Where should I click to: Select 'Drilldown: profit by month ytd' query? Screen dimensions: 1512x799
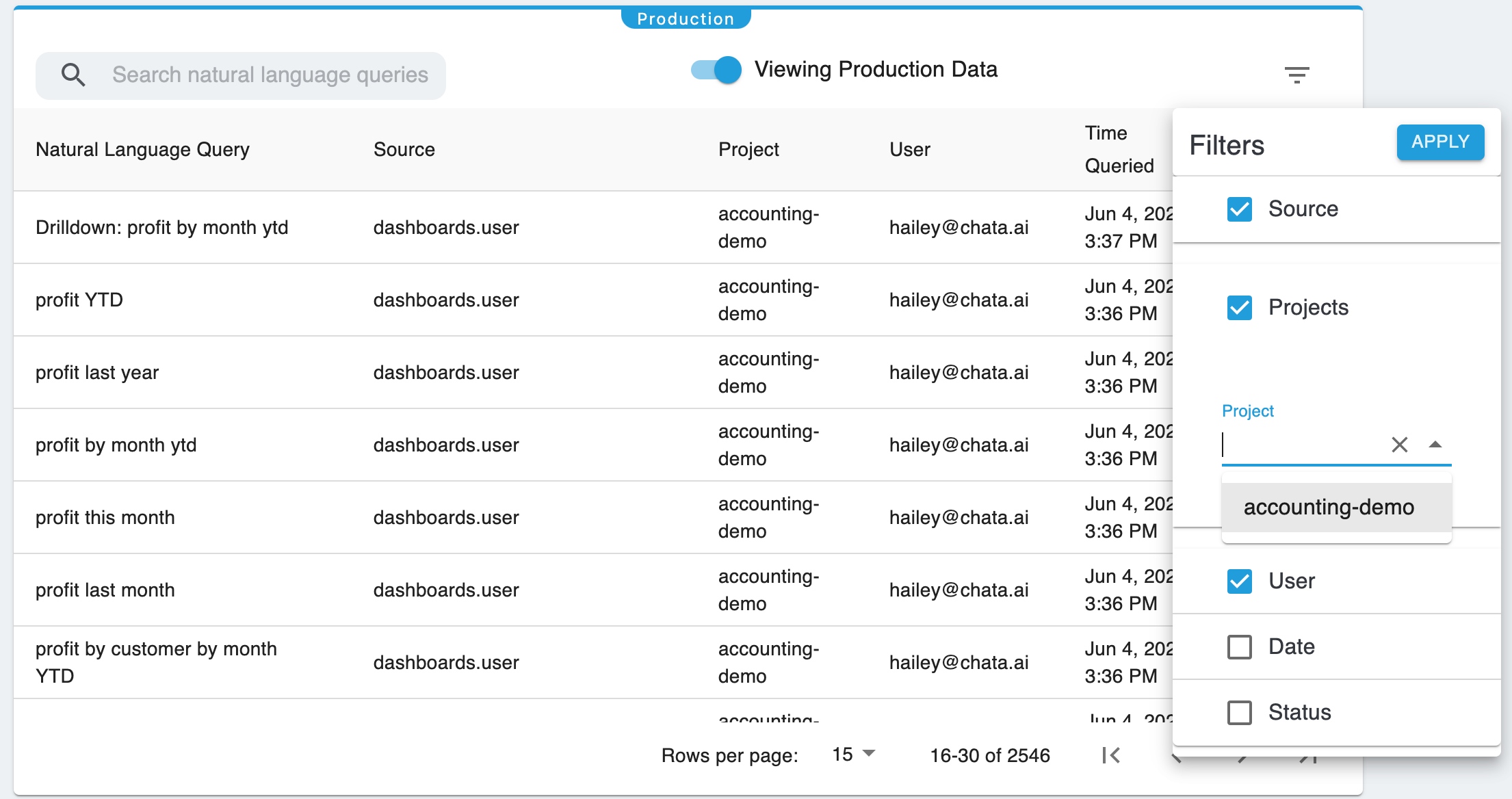[161, 228]
